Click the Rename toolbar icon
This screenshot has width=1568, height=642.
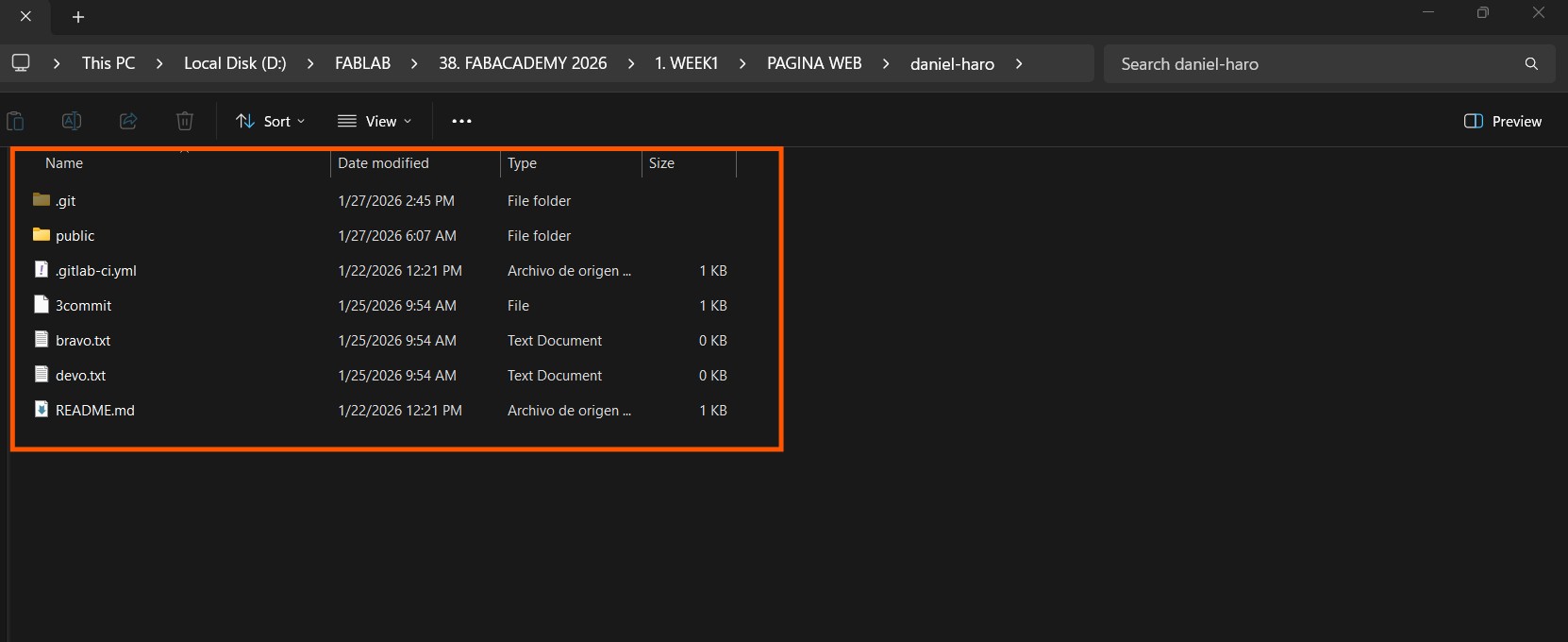(x=72, y=121)
